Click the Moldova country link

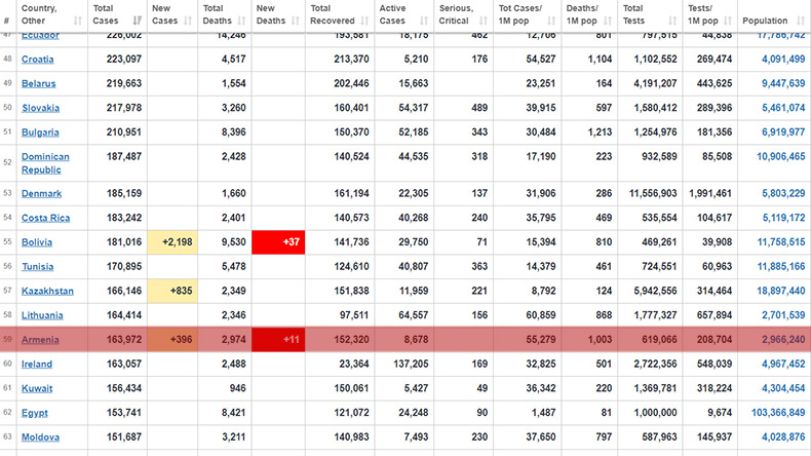pyautogui.click(x=40, y=437)
